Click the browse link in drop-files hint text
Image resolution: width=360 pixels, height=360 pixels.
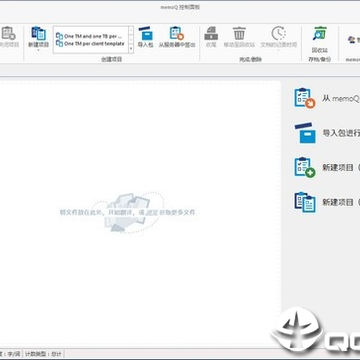click(152, 212)
